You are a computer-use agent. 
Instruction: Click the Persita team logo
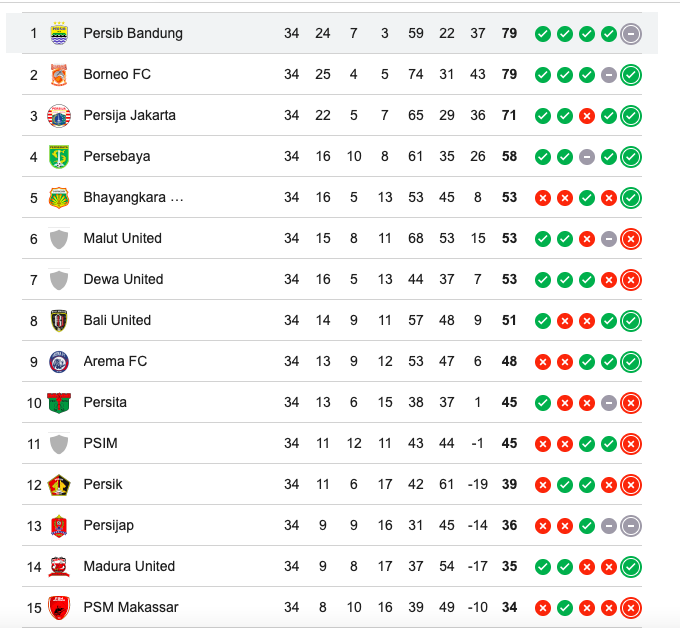[59, 402]
